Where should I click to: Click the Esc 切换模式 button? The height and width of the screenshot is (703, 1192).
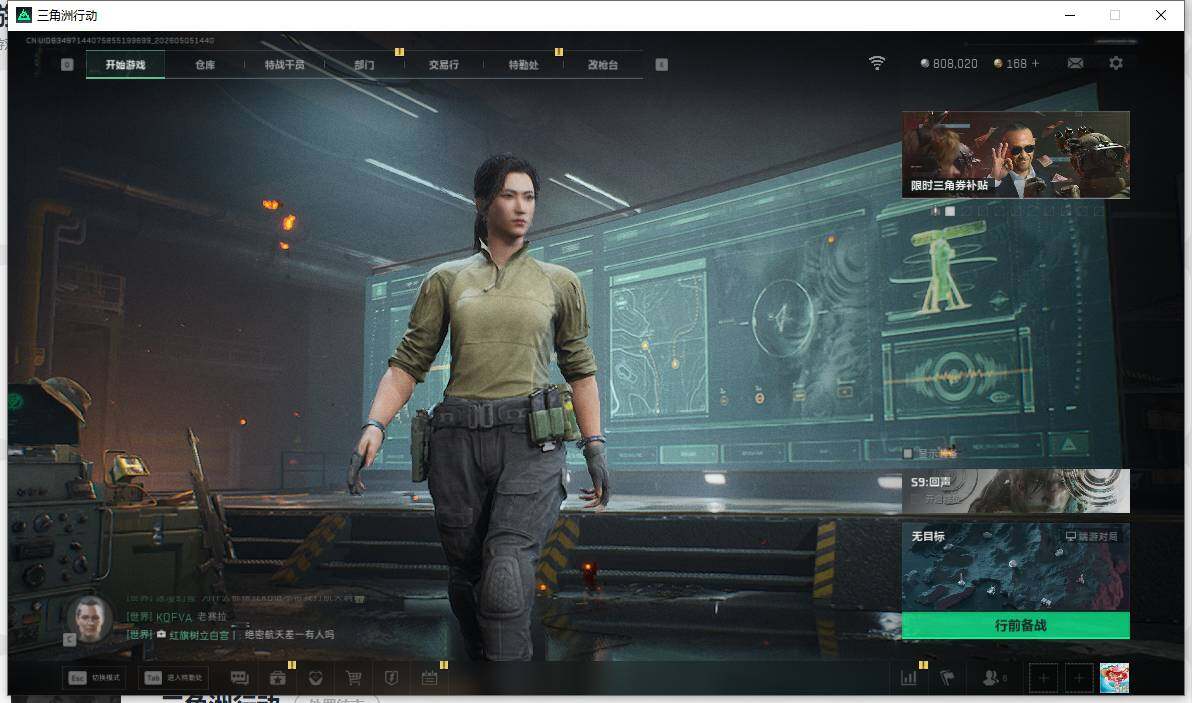pos(94,677)
